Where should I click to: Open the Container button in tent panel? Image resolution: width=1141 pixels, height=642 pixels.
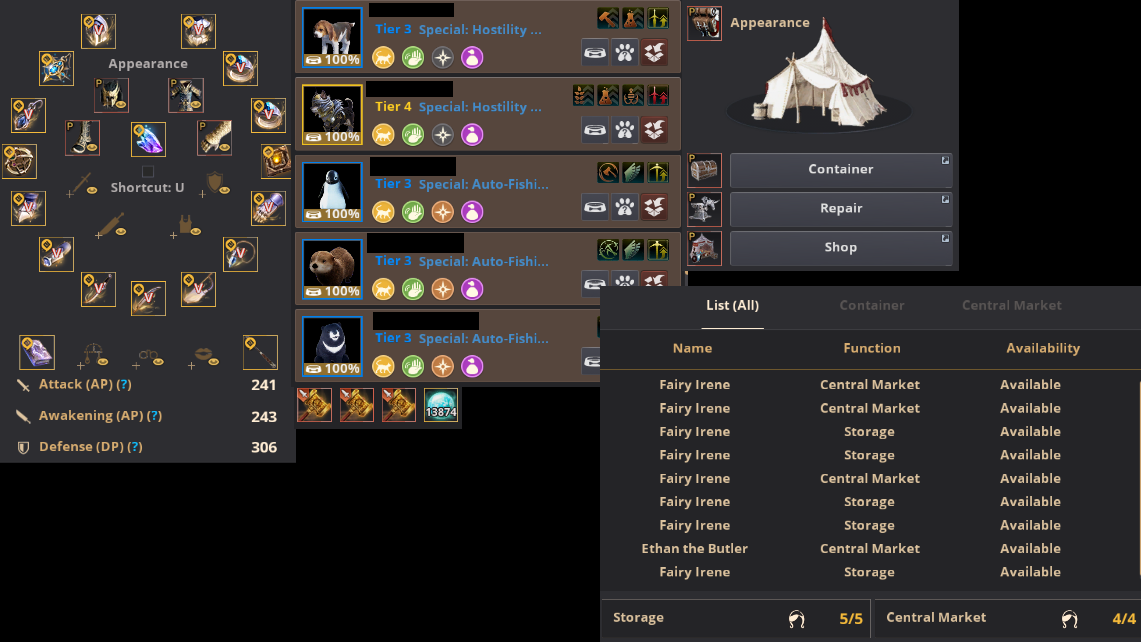pyautogui.click(x=840, y=170)
